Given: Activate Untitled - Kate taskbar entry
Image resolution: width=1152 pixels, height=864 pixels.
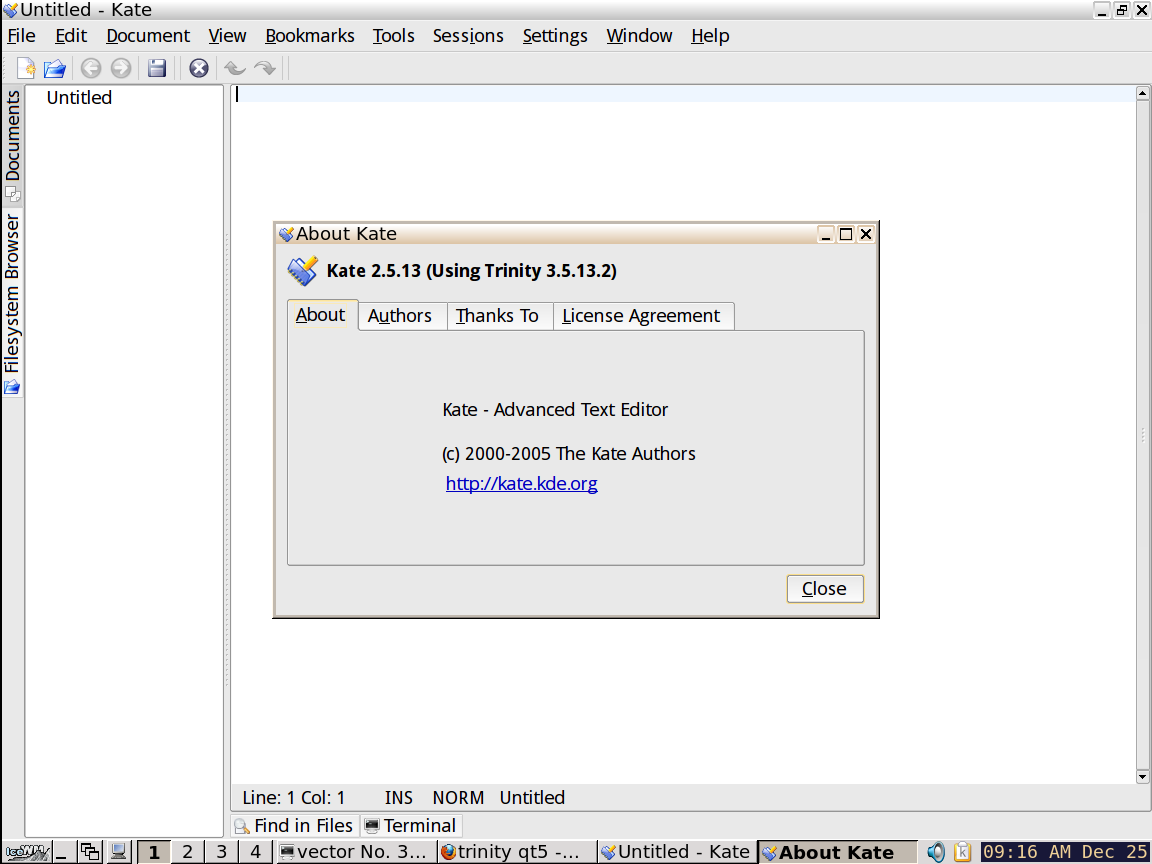Looking at the screenshot, I should pyautogui.click(x=677, y=852).
